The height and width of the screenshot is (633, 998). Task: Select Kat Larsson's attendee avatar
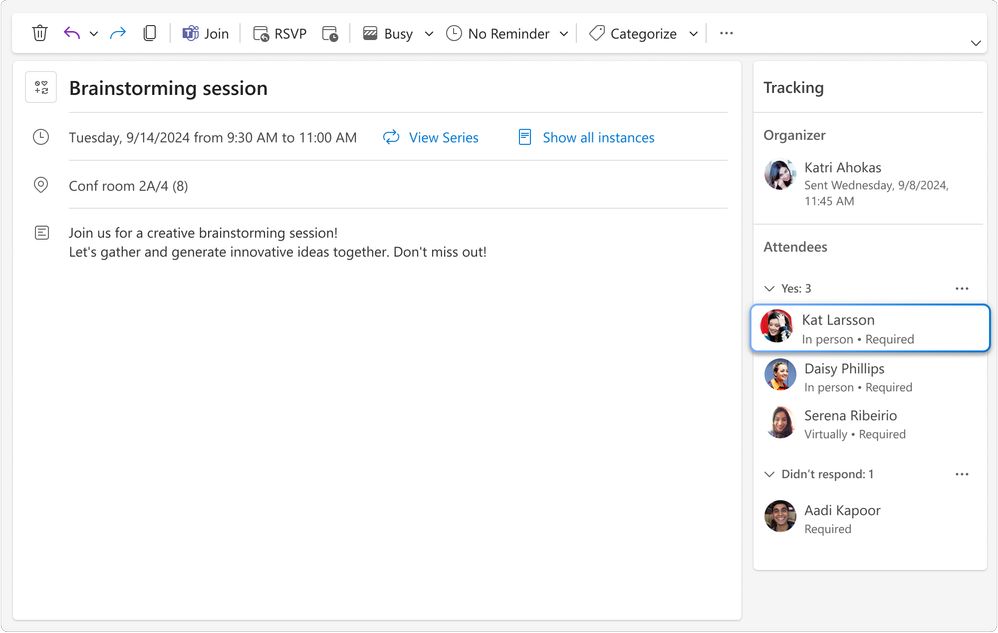[x=777, y=325]
